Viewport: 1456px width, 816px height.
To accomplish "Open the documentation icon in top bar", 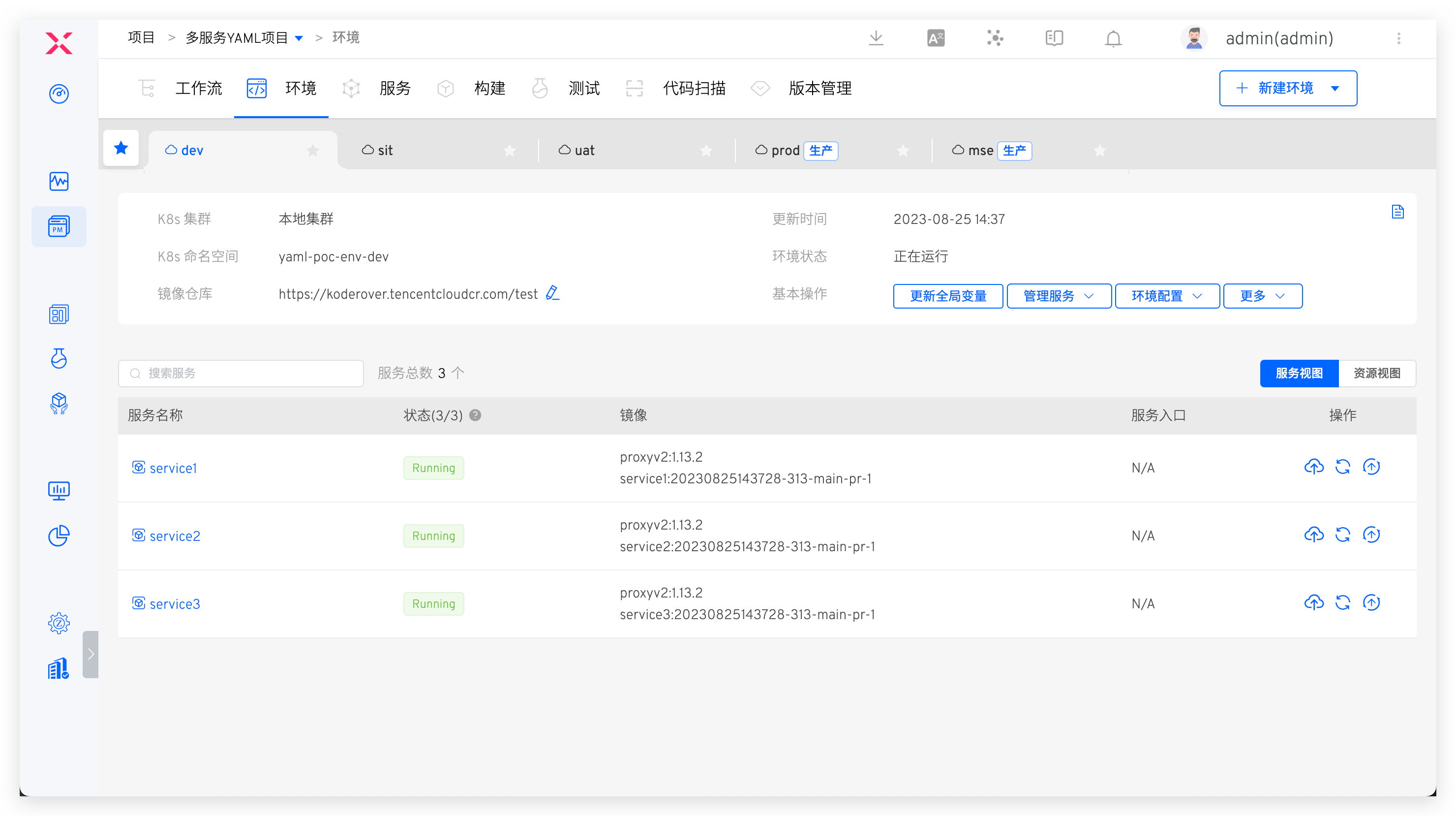I will coord(1054,38).
